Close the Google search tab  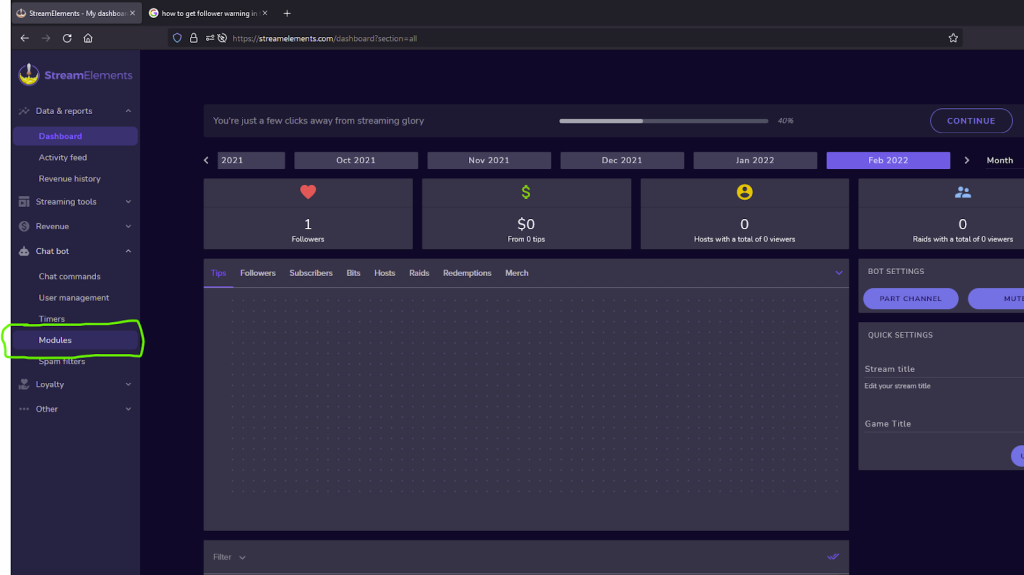tap(264, 13)
